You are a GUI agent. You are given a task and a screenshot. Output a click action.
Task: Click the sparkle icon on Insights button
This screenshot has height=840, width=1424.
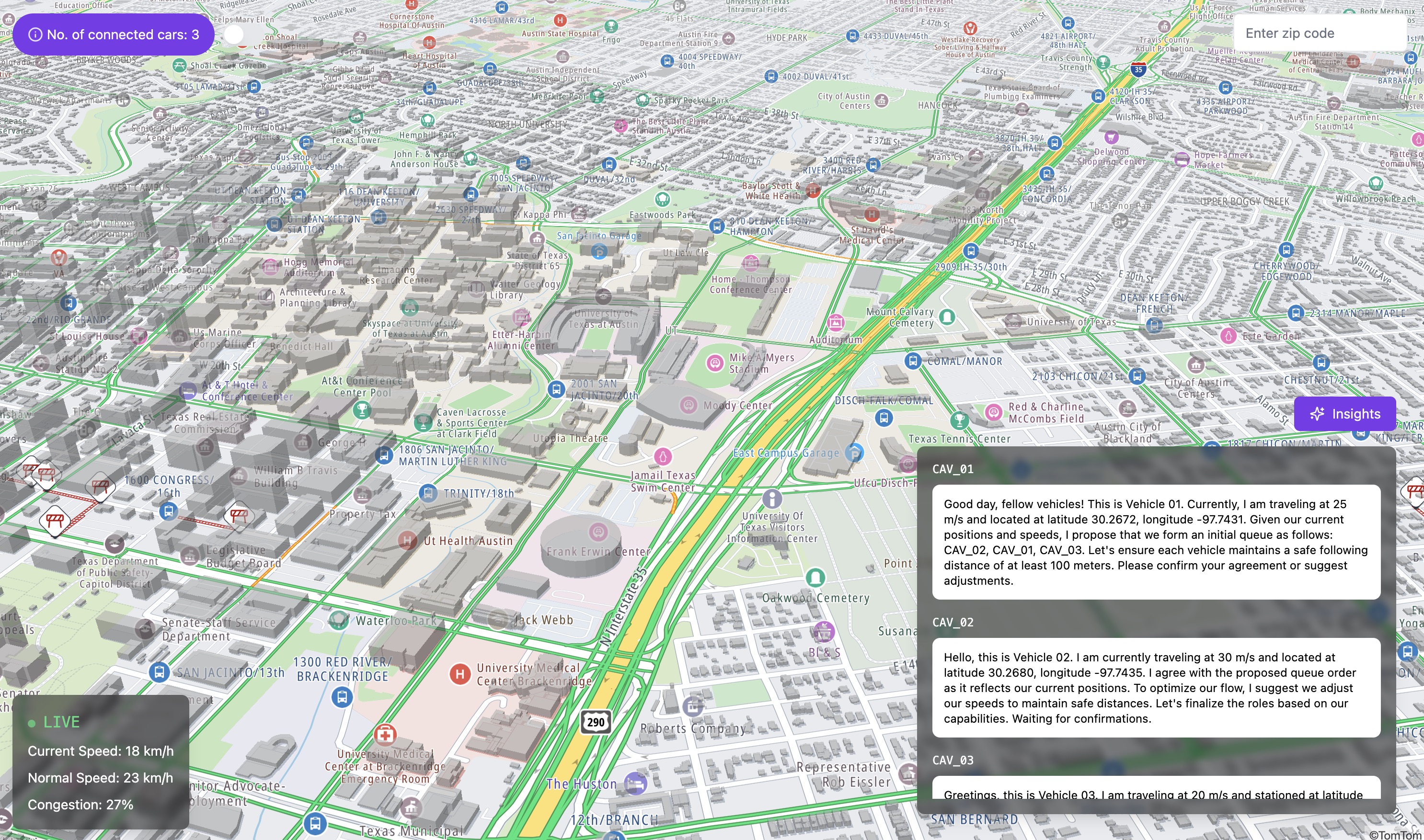pos(1317,414)
